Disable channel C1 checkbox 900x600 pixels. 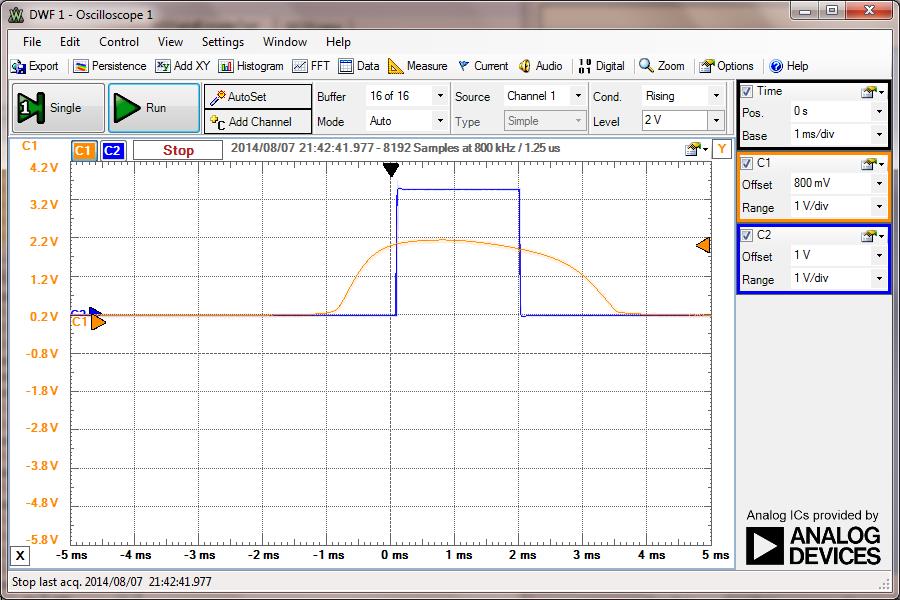(747, 163)
